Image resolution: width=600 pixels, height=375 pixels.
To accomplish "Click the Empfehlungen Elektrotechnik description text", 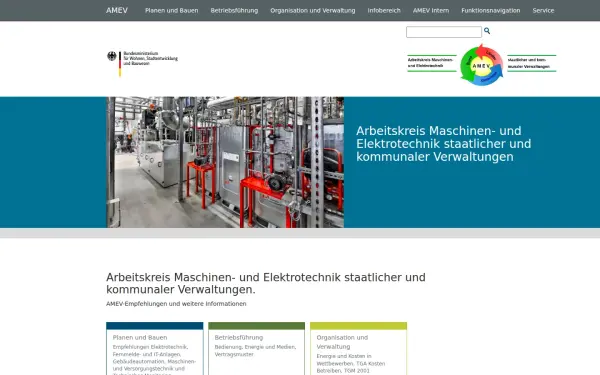I will click(x=154, y=360).
